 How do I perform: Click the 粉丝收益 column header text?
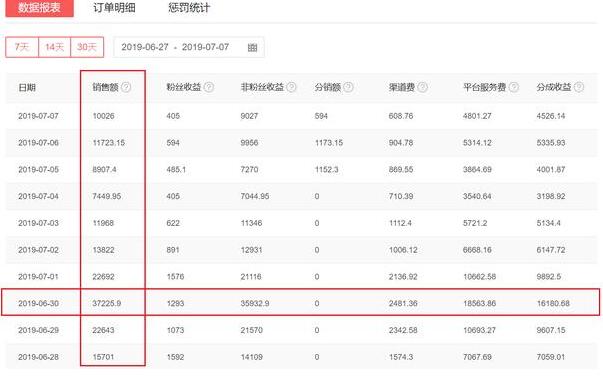(x=184, y=87)
